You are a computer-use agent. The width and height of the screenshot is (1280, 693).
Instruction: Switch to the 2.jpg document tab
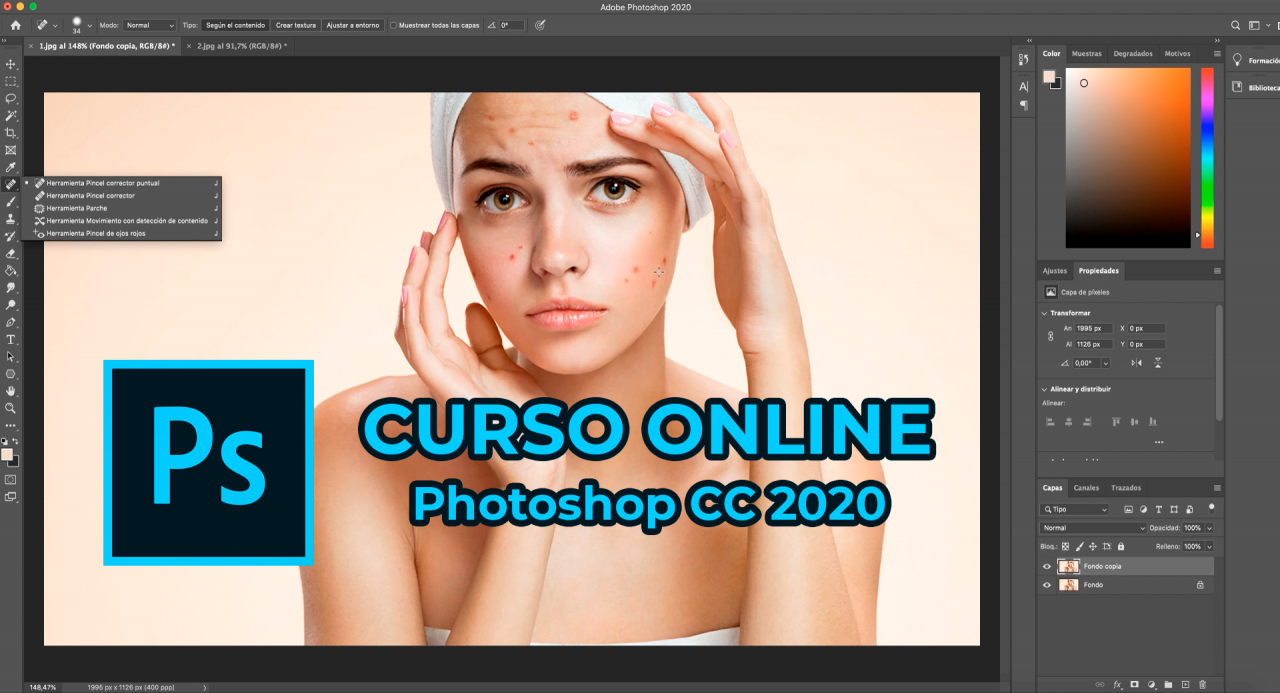point(242,46)
